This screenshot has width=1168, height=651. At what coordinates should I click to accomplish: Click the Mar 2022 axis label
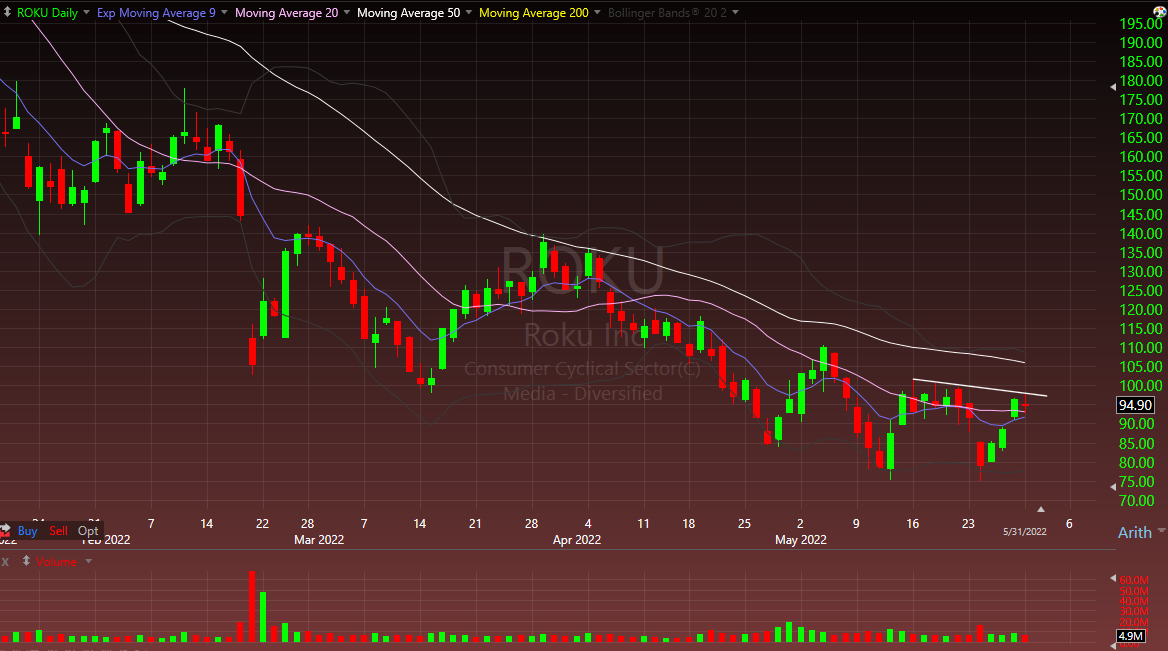pyautogui.click(x=319, y=540)
